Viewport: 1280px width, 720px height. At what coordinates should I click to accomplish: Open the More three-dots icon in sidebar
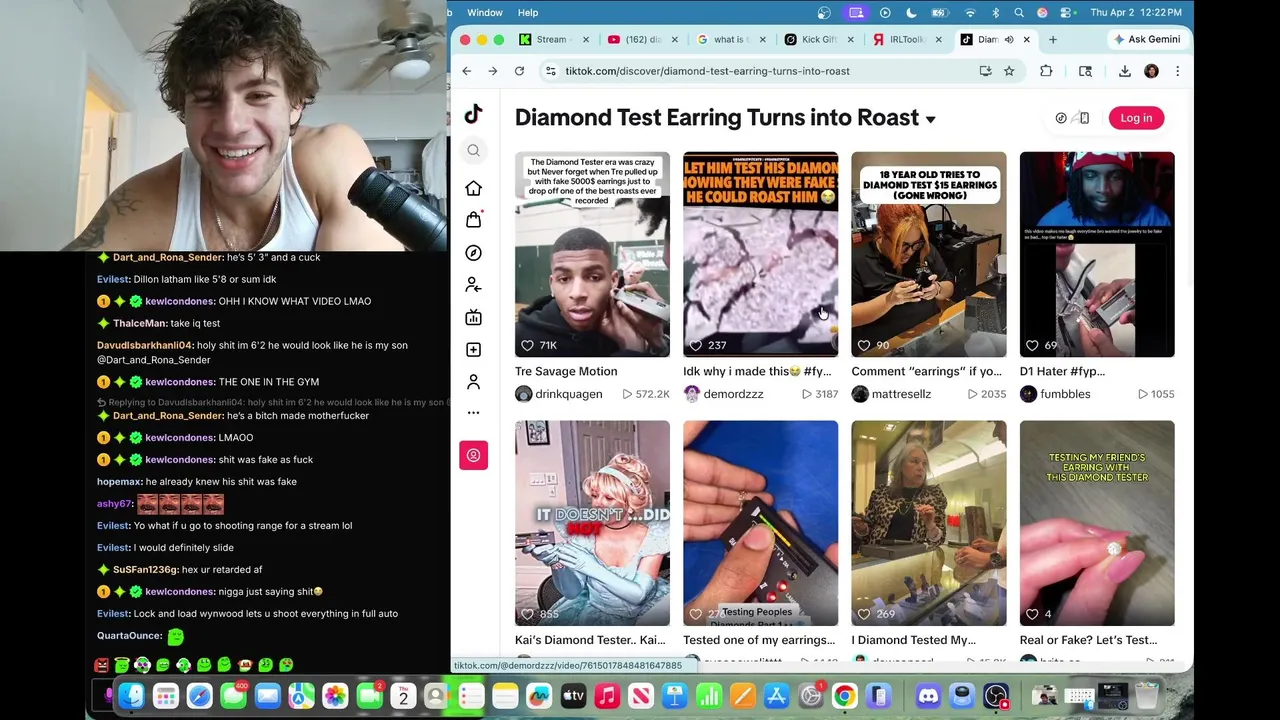473,412
